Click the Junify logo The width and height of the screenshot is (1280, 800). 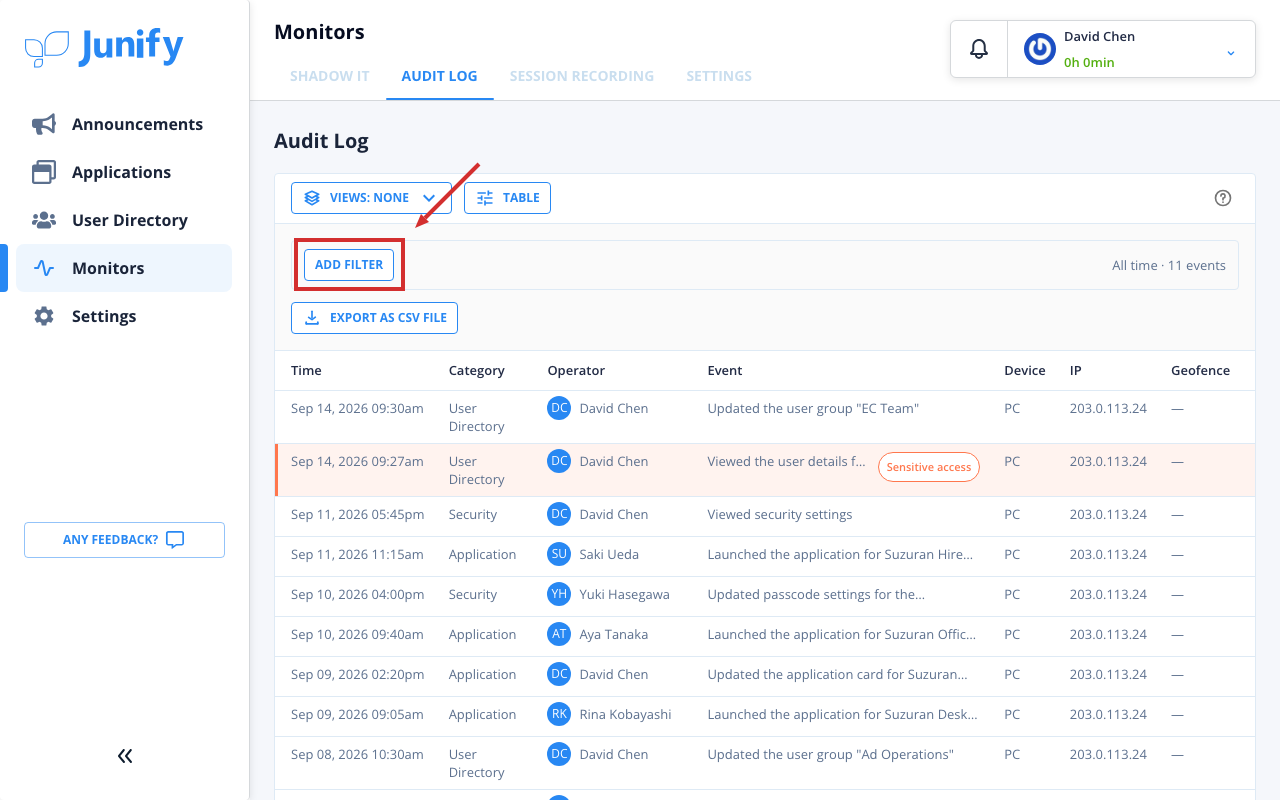104,47
